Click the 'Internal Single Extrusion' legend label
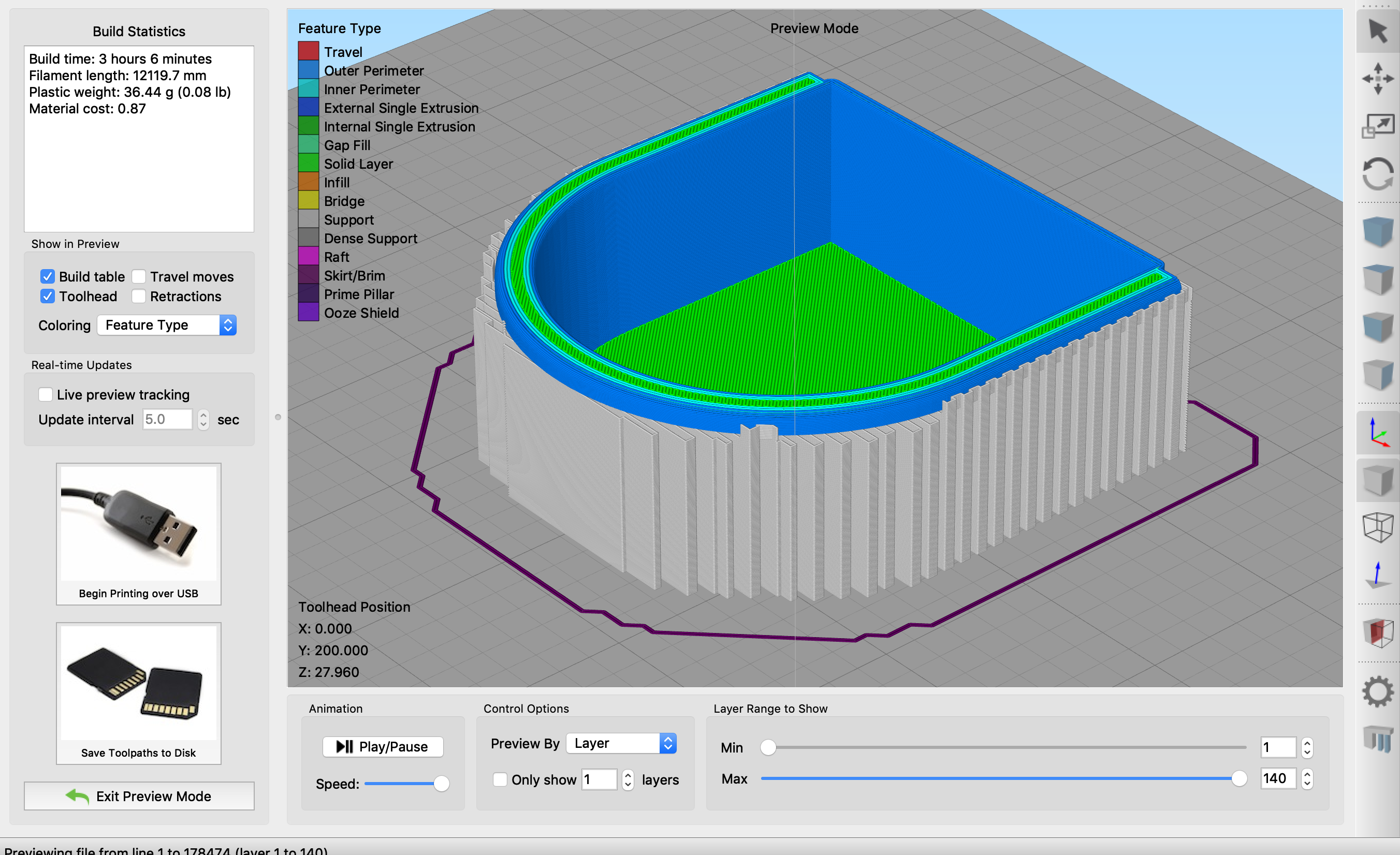 399,127
